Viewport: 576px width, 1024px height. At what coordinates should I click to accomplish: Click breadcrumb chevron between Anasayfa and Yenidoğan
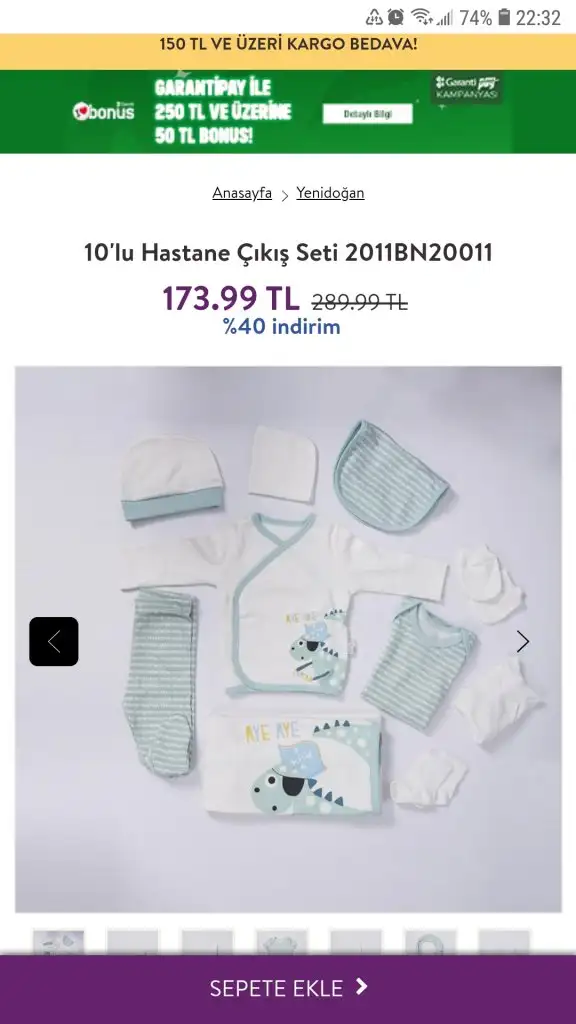tap(285, 195)
